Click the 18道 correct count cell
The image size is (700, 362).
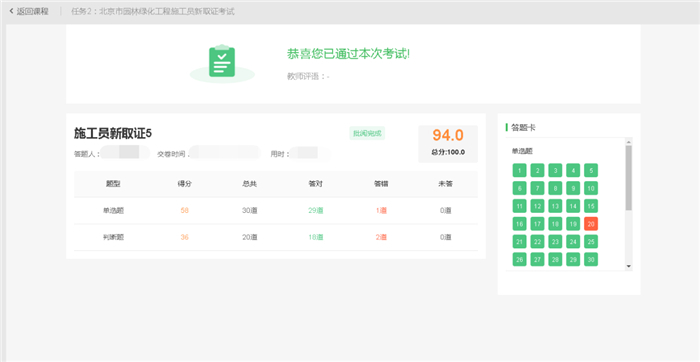point(316,237)
